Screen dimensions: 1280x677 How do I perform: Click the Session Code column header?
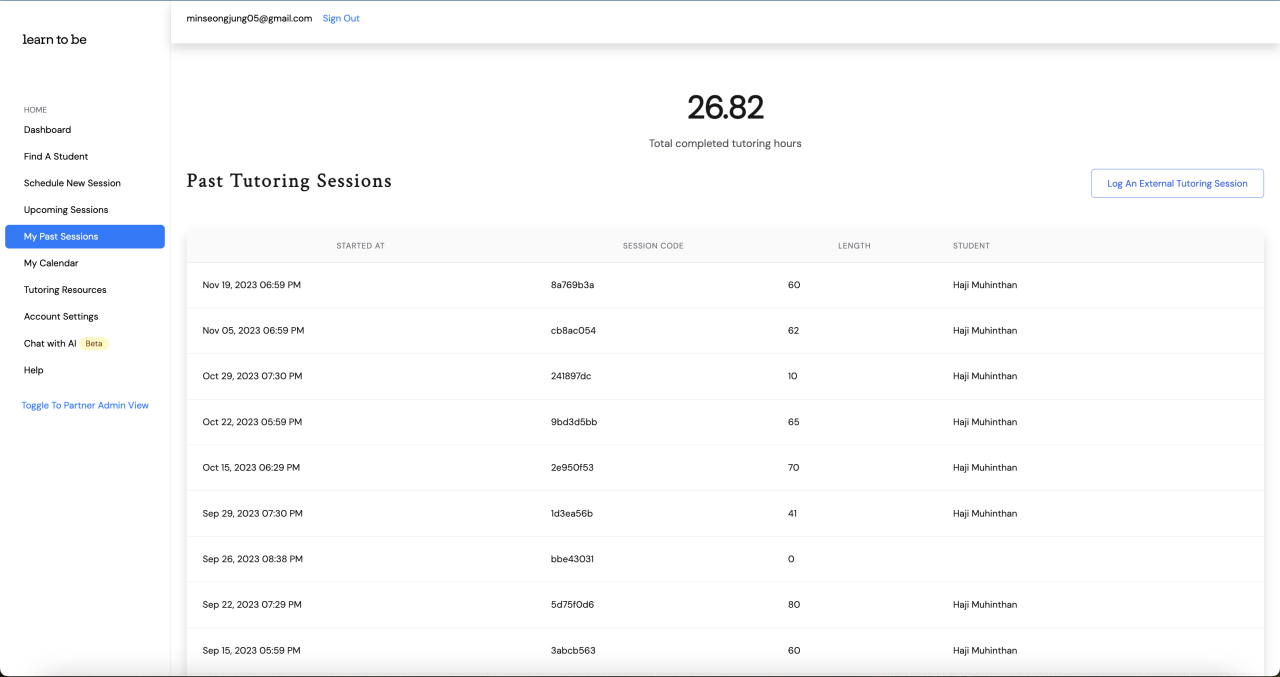click(x=653, y=246)
